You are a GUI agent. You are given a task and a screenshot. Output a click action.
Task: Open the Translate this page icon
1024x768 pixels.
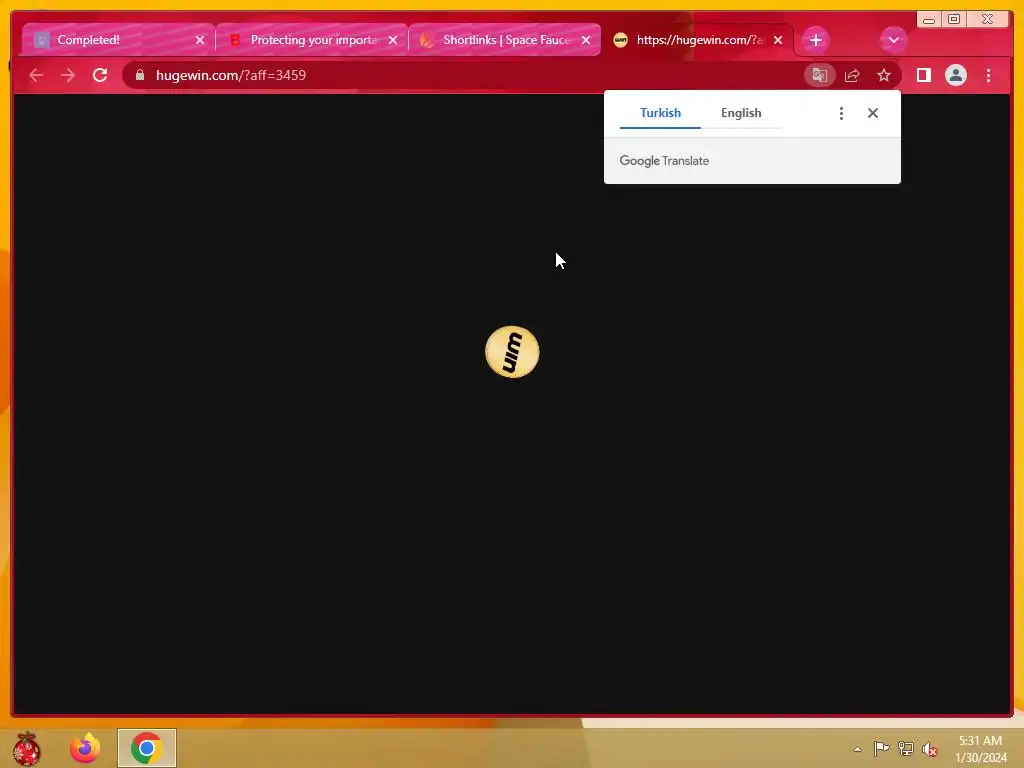820,75
